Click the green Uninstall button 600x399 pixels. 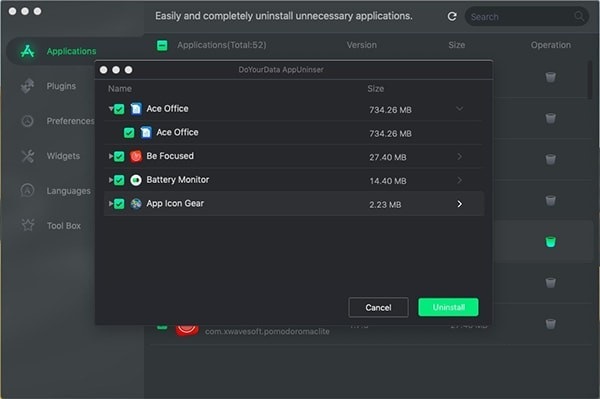[448, 307]
